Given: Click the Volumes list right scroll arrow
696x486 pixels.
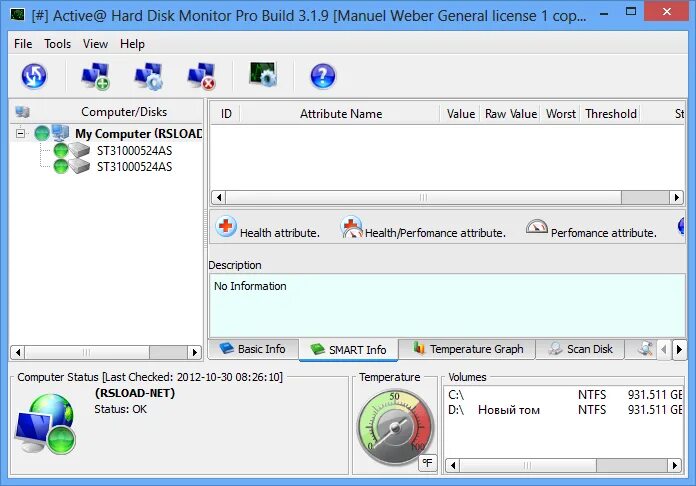Looking at the screenshot, I should coord(674,465).
